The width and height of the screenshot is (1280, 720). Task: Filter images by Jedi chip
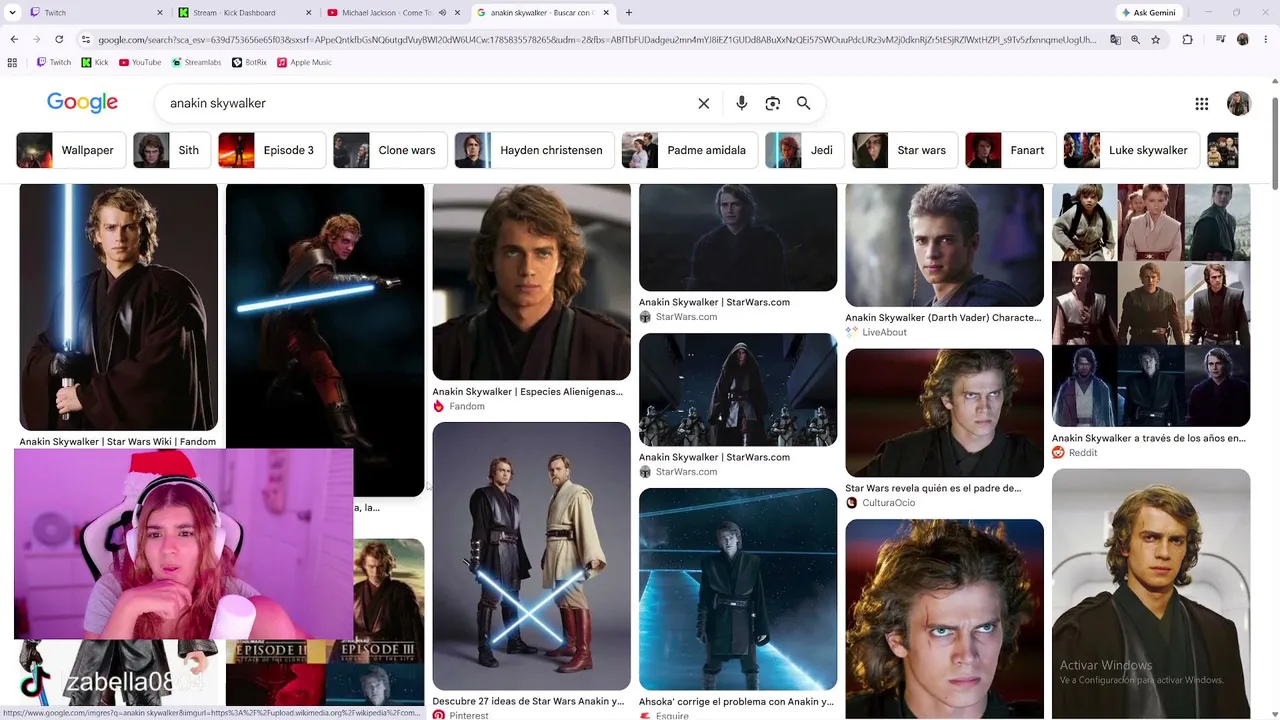click(x=805, y=150)
